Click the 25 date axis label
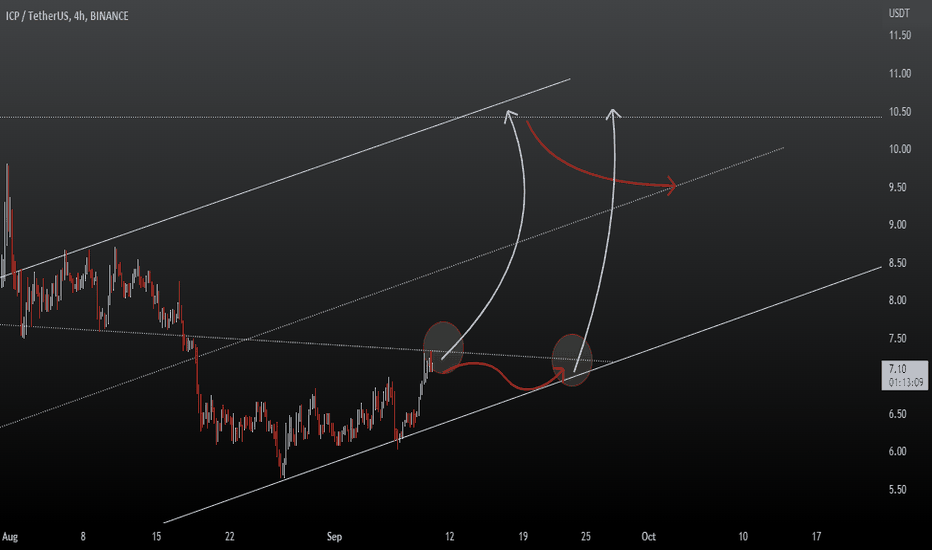 [x=585, y=536]
